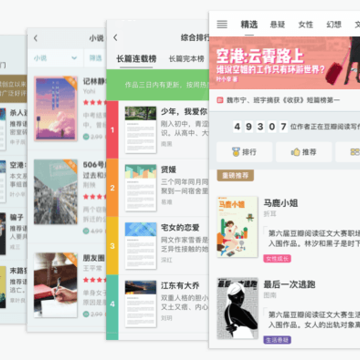Viewport: 360px width, 360px height.
Task: Click the orange rank 2 block
Action: 112,188
